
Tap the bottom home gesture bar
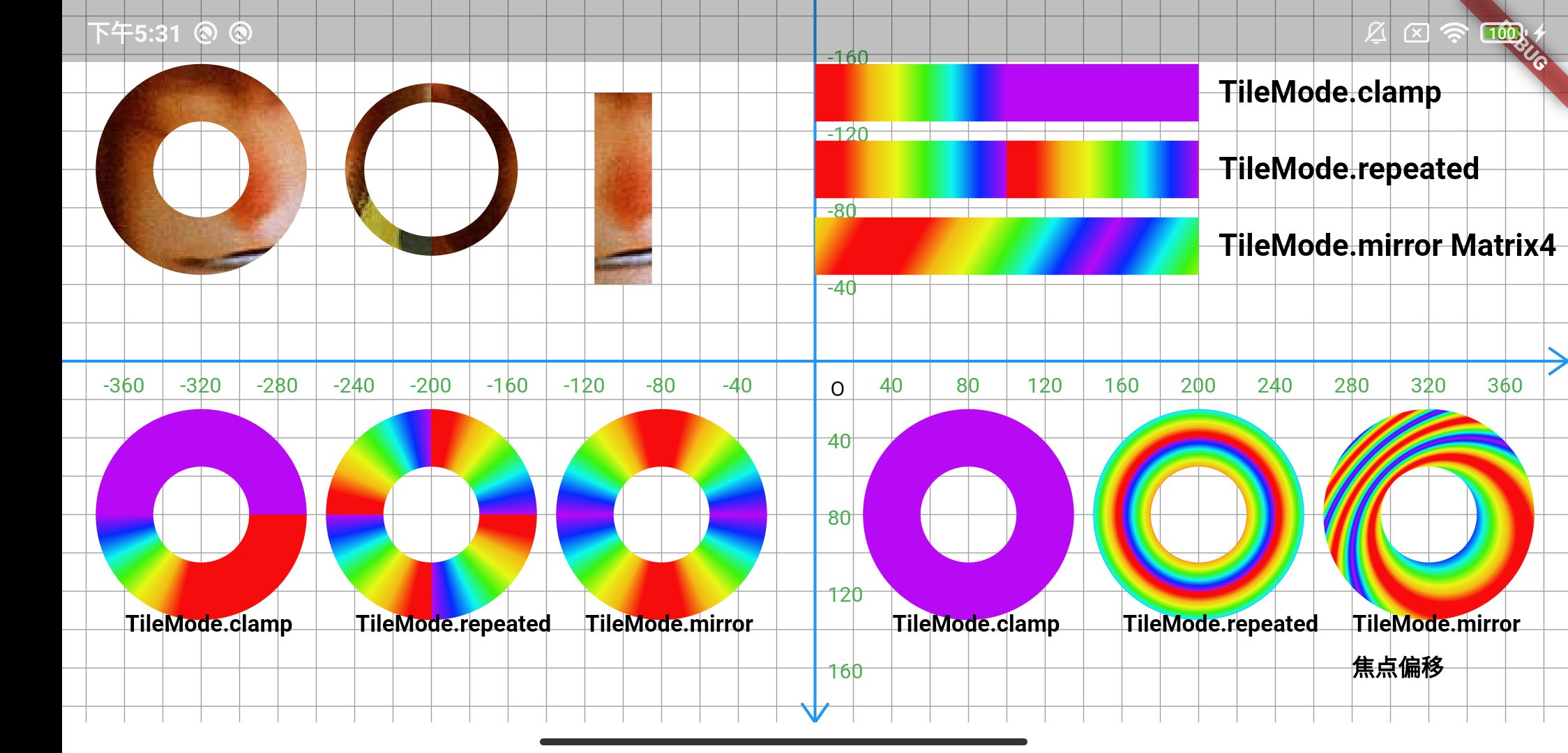(783, 741)
